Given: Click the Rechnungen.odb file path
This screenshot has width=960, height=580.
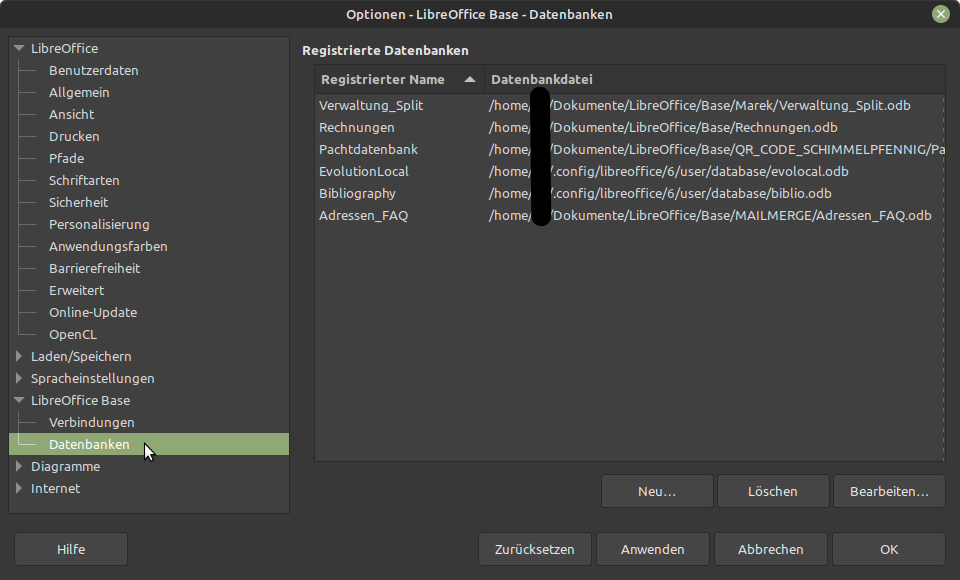Looking at the screenshot, I should click(x=663, y=127).
